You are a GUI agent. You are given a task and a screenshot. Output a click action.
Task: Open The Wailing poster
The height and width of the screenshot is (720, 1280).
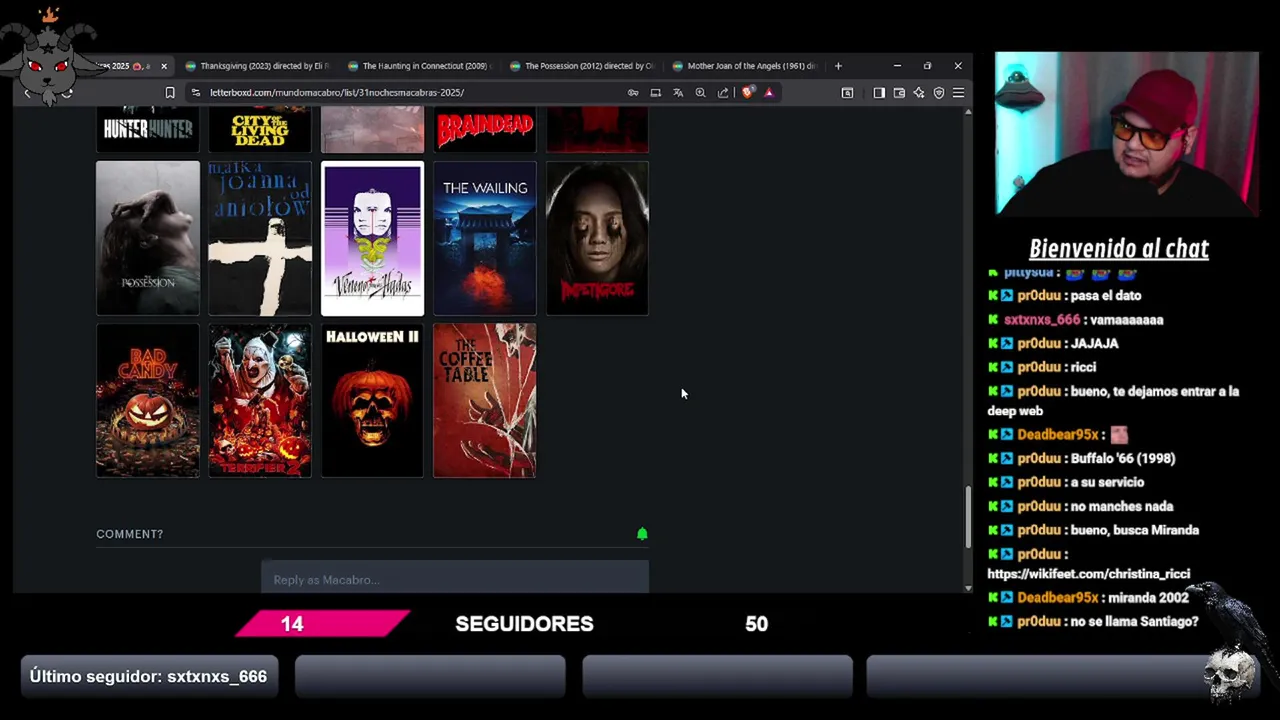click(x=485, y=238)
